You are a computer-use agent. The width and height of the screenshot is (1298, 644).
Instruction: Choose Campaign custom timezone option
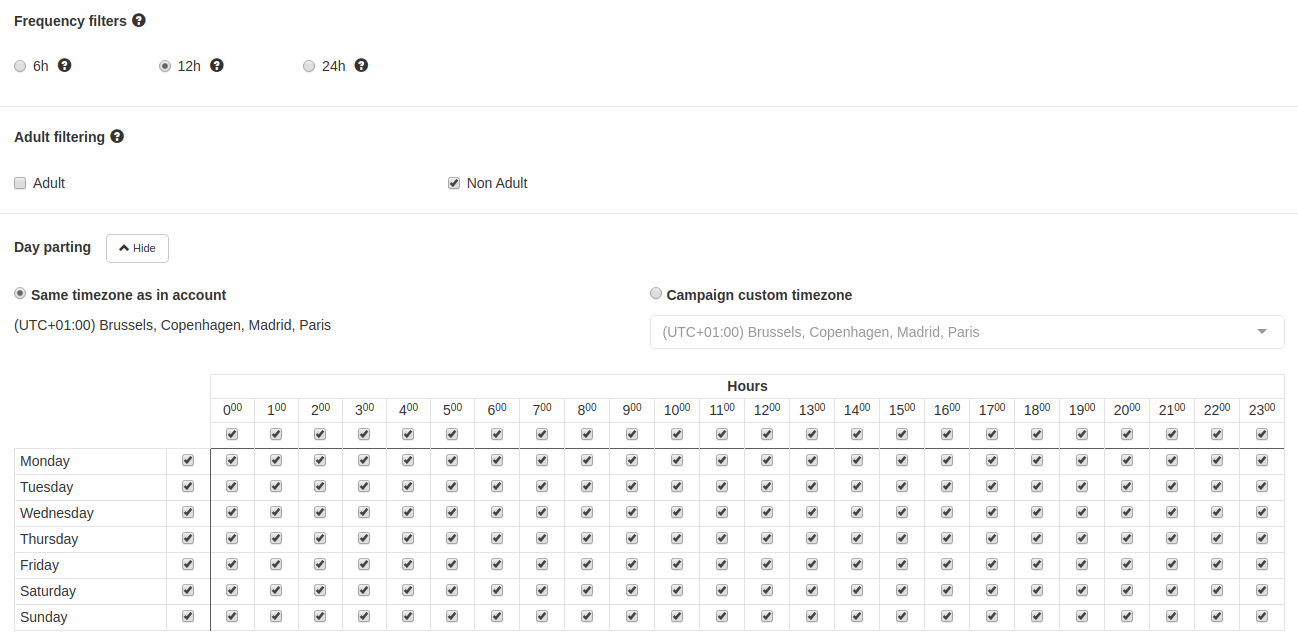click(656, 294)
